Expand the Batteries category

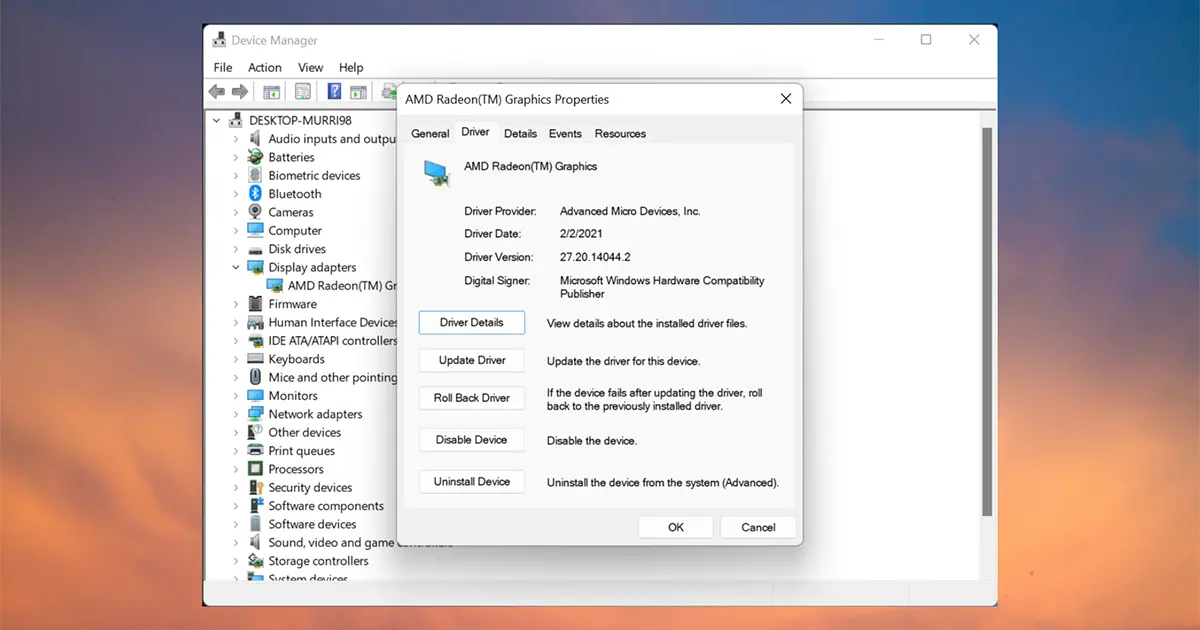(x=236, y=157)
